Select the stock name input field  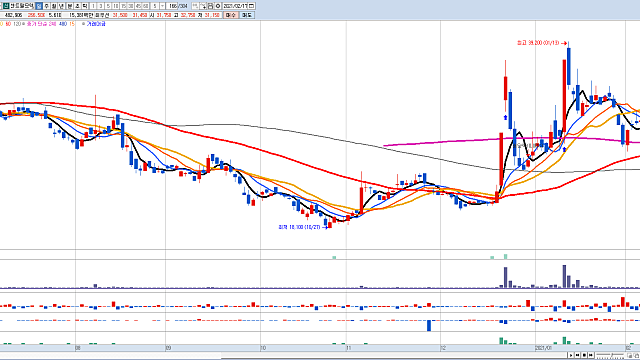coord(22,6)
